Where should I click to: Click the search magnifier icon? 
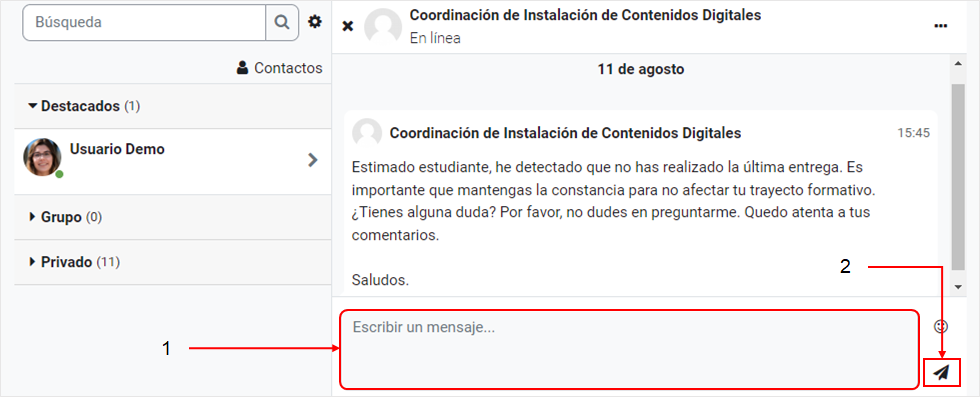coord(282,23)
